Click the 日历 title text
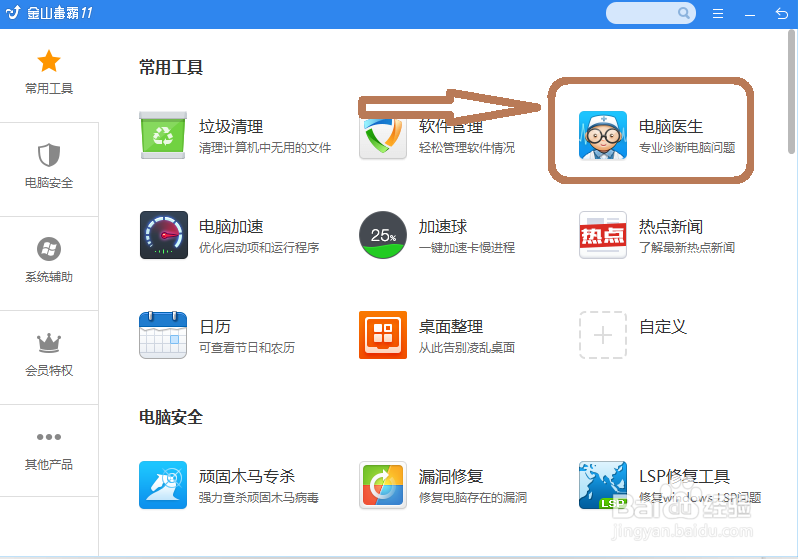This screenshot has height=559, width=798. pyautogui.click(x=215, y=326)
